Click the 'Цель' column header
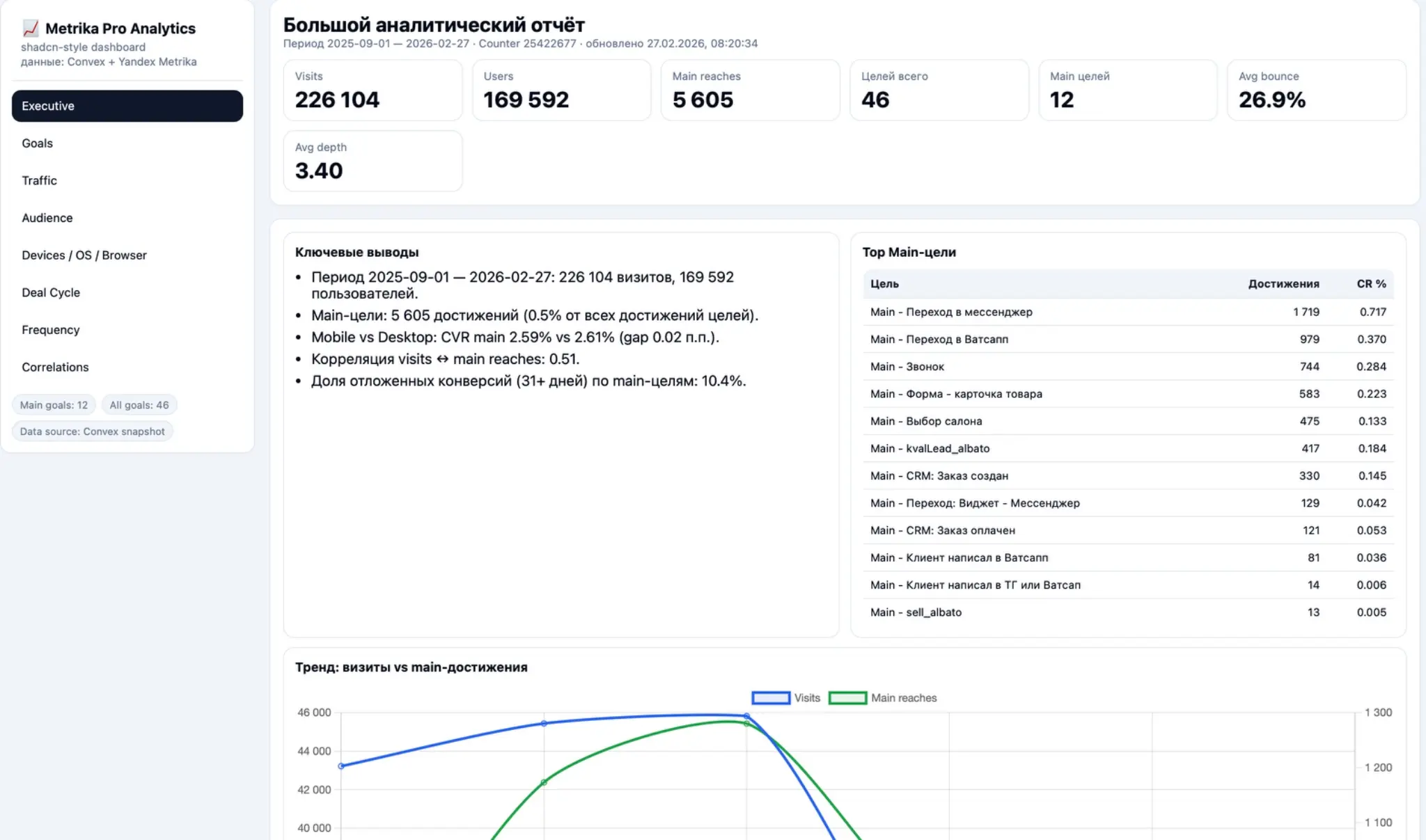This screenshot has width=1426, height=840. point(884,284)
